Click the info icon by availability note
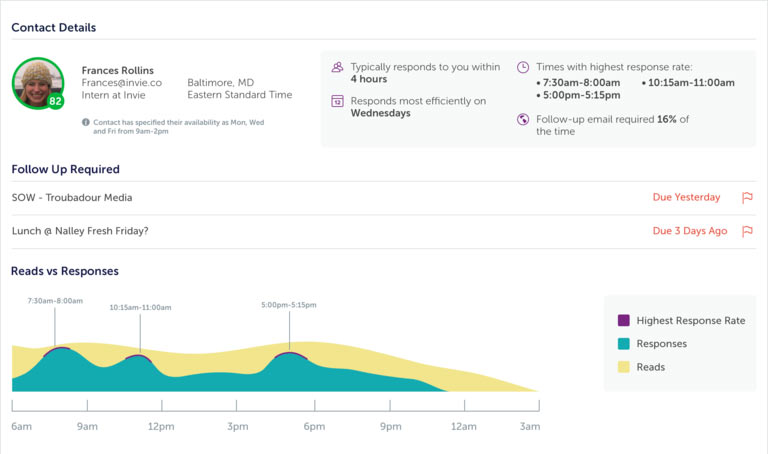768x454 pixels. [x=86, y=121]
